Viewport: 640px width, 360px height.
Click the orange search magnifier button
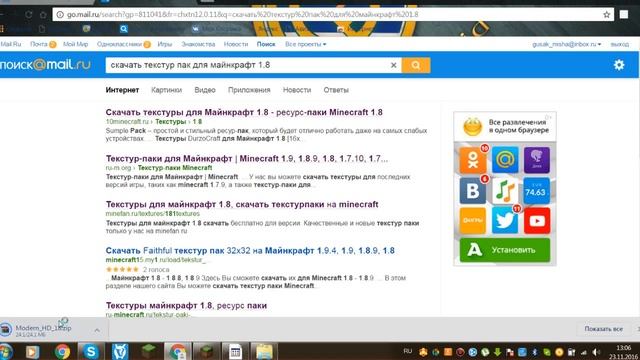coord(416,65)
